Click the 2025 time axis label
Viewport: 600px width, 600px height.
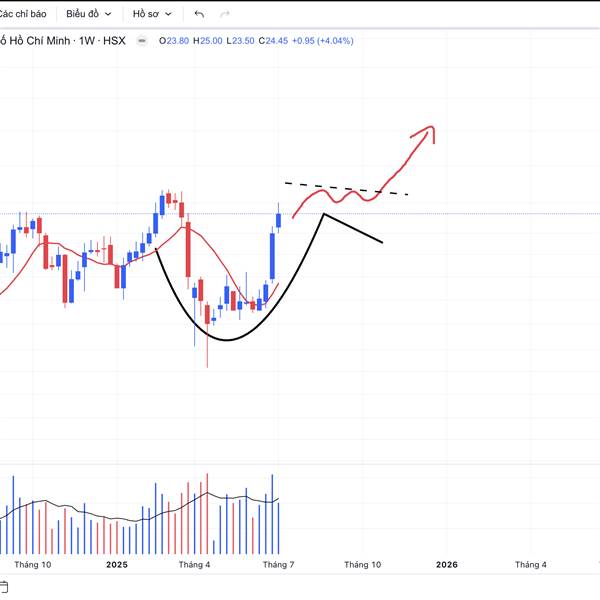coord(117,564)
